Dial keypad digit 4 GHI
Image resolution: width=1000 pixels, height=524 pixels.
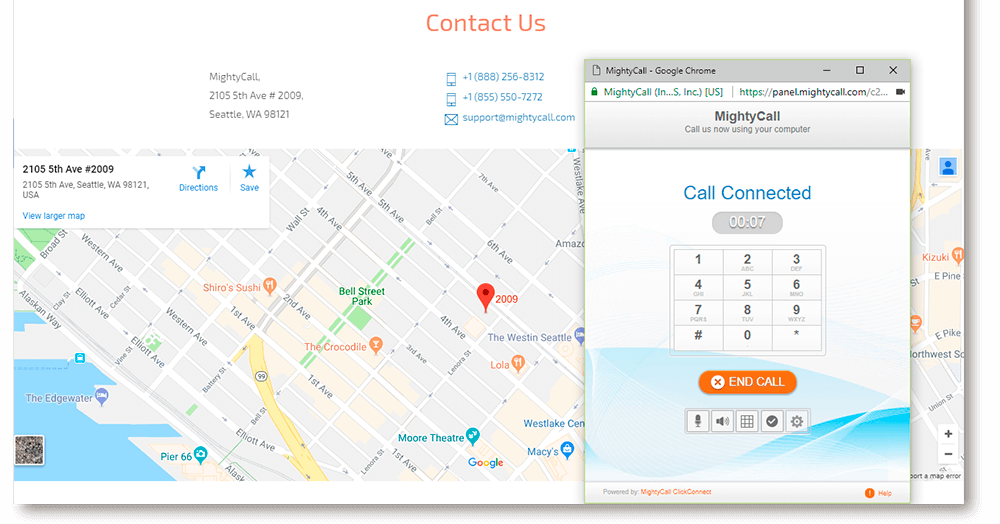[x=698, y=287]
